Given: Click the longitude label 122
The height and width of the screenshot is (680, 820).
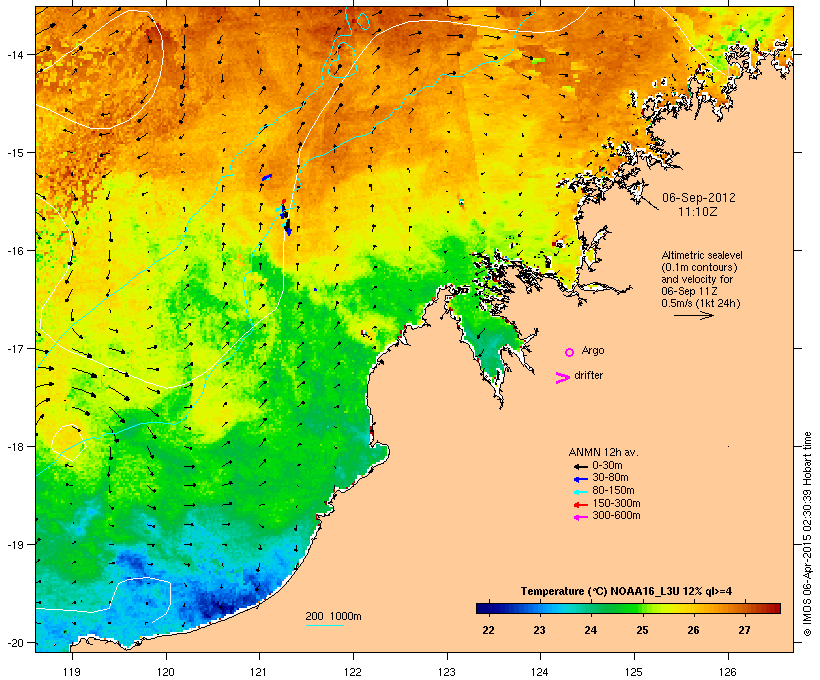Looking at the screenshot, I should pos(353,672).
